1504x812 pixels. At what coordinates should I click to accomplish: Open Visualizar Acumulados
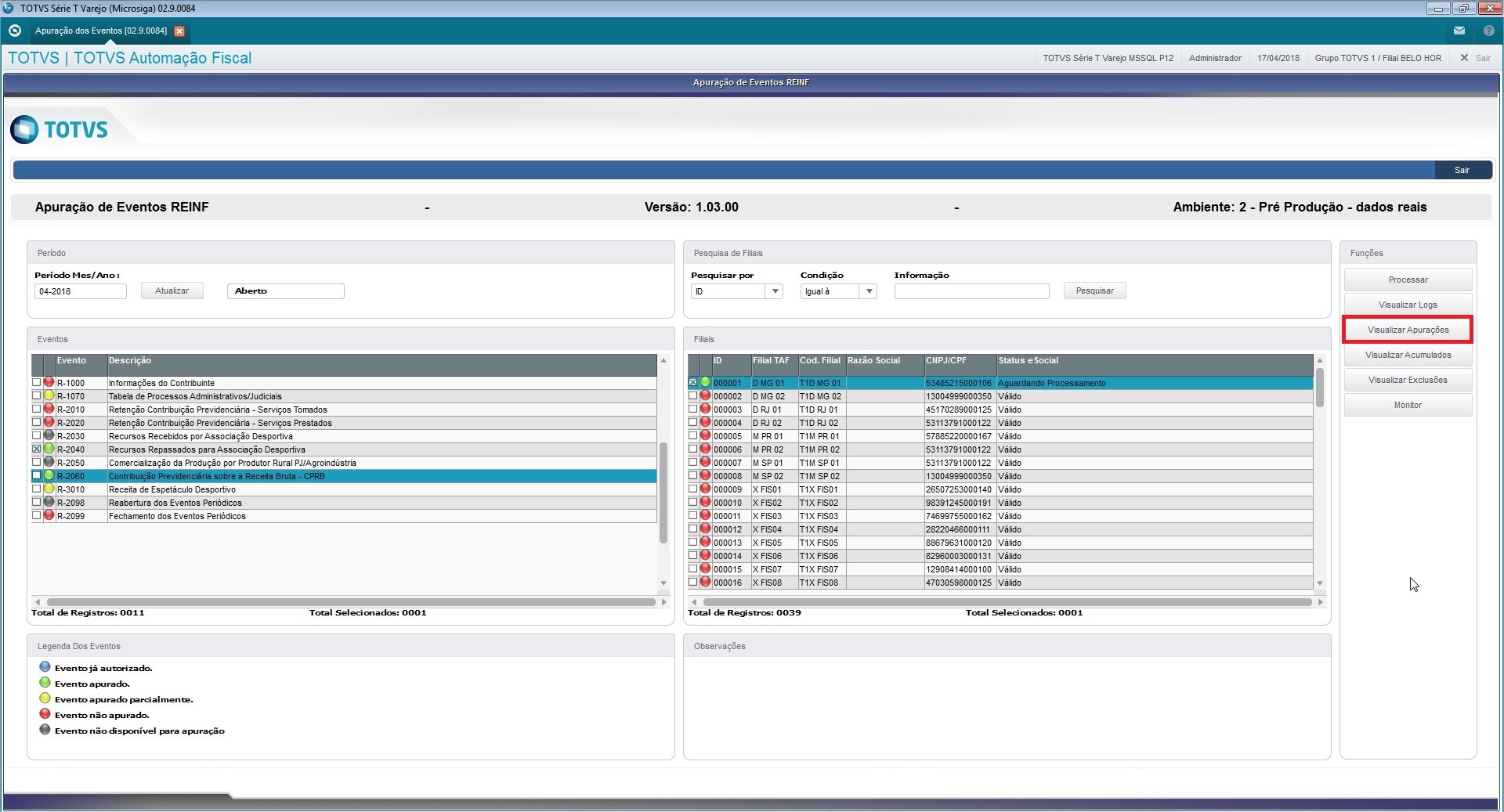[x=1408, y=355]
